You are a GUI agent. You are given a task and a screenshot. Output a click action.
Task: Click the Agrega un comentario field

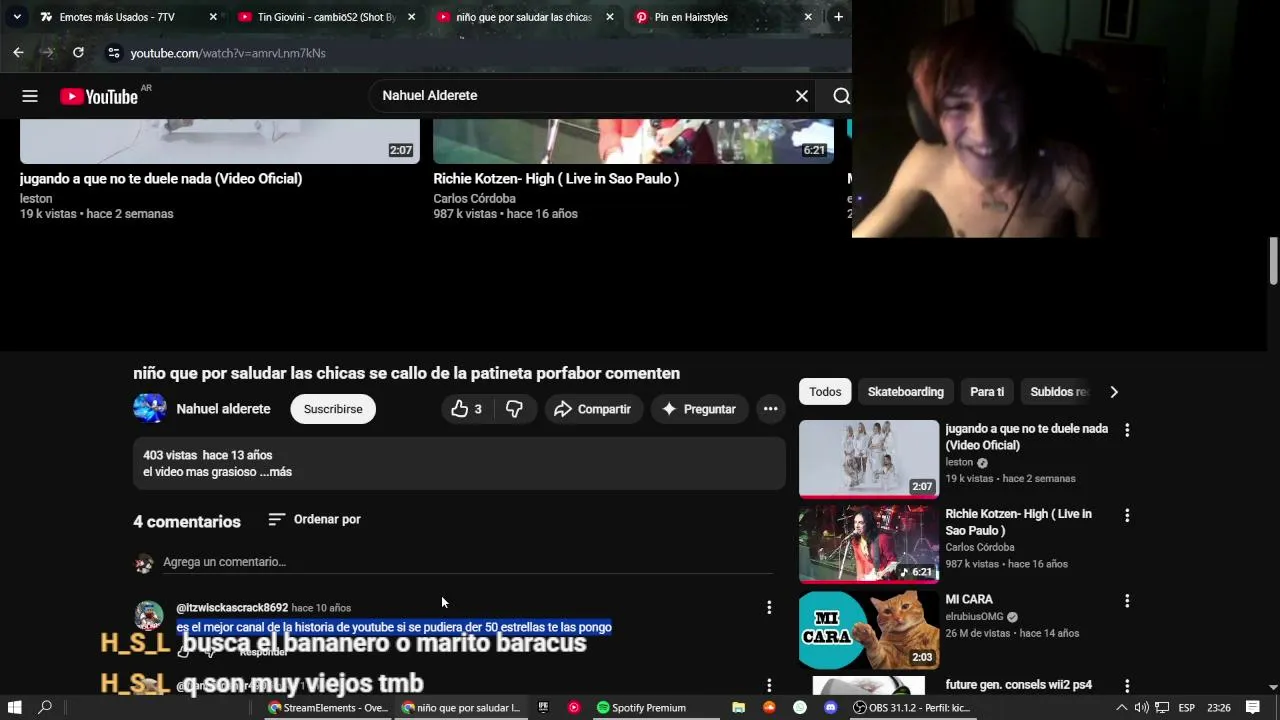coord(468,562)
